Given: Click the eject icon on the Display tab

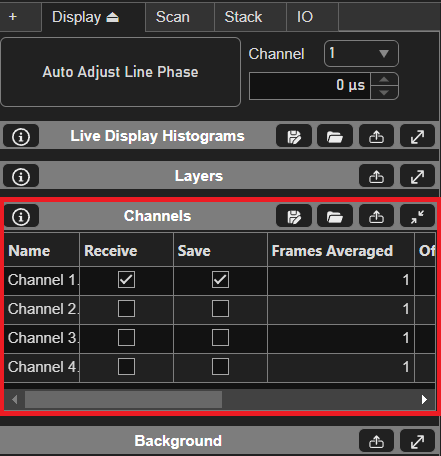Looking at the screenshot, I should (112, 17).
